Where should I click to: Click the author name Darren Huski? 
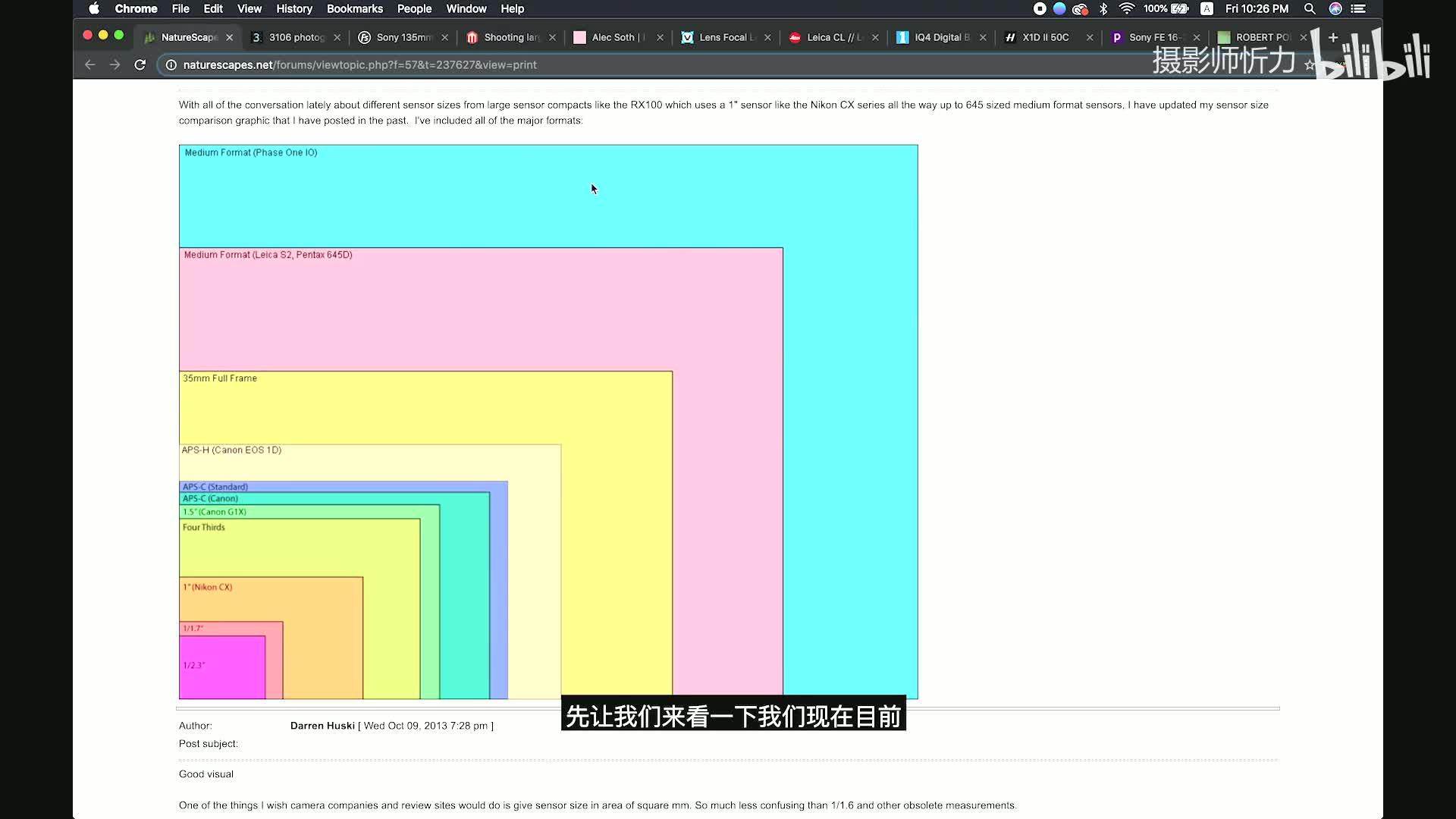322,726
